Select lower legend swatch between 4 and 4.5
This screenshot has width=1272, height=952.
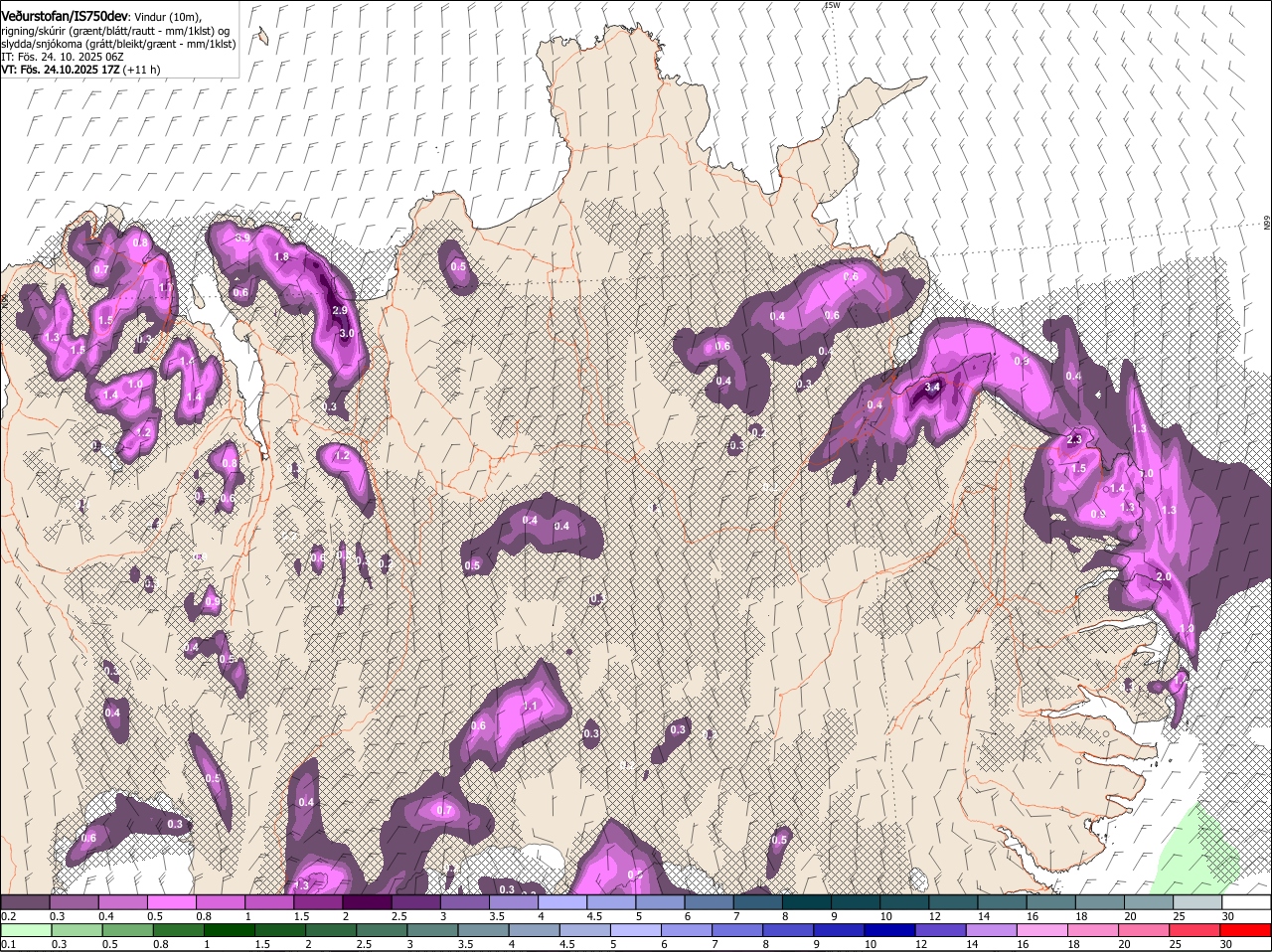point(536,930)
